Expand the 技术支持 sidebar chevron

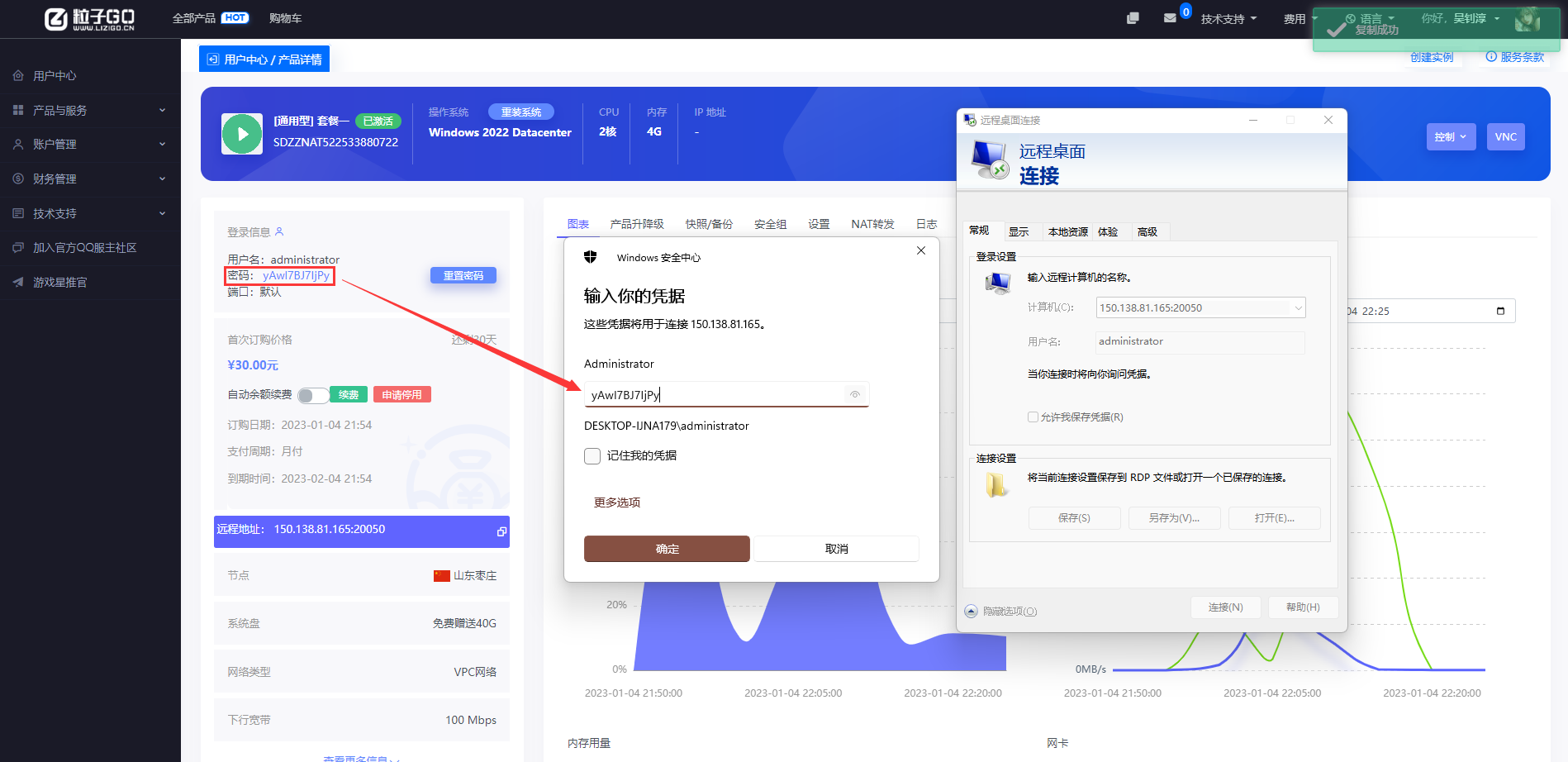[162, 213]
